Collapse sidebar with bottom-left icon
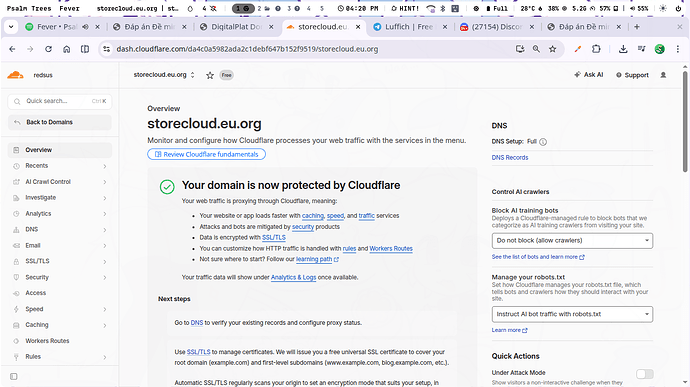Viewport: 690px width, 387px height. click(x=14, y=376)
